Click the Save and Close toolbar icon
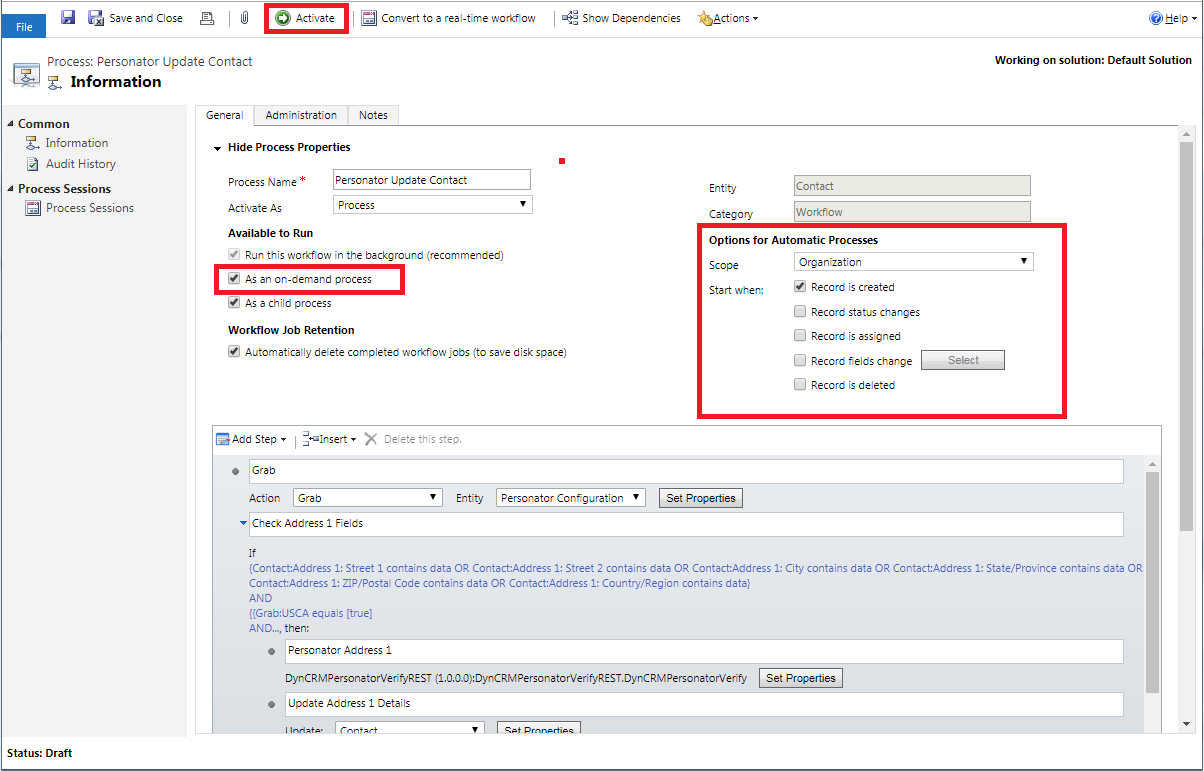This screenshot has width=1204, height=771. tap(97, 18)
